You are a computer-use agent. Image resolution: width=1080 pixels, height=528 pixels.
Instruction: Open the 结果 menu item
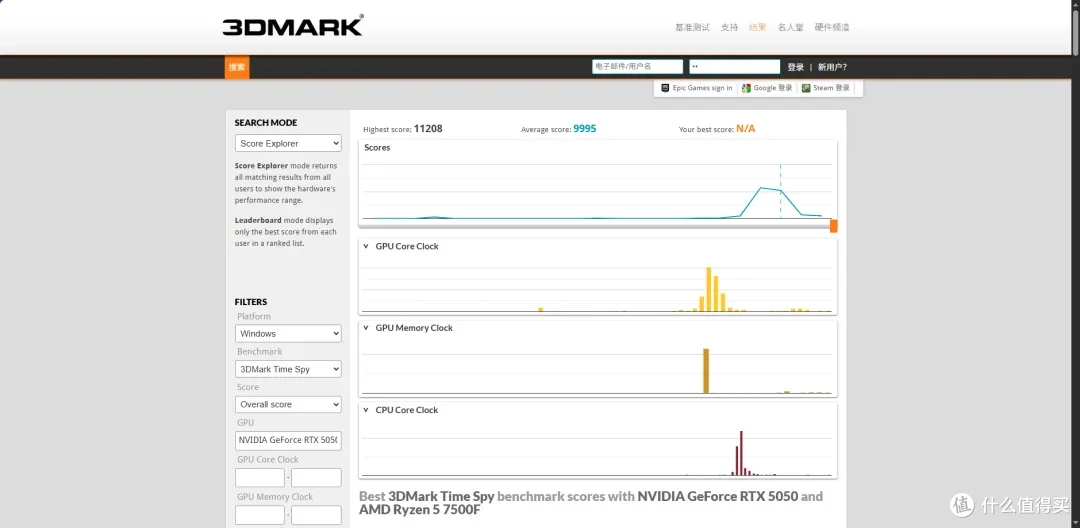(x=758, y=28)
